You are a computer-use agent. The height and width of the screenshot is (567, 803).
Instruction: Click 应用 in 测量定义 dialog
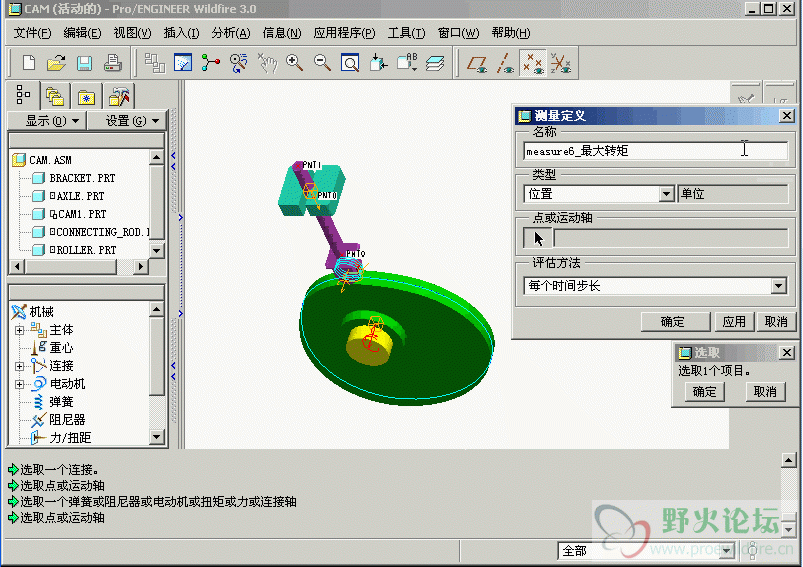click(x=734, y=322)
